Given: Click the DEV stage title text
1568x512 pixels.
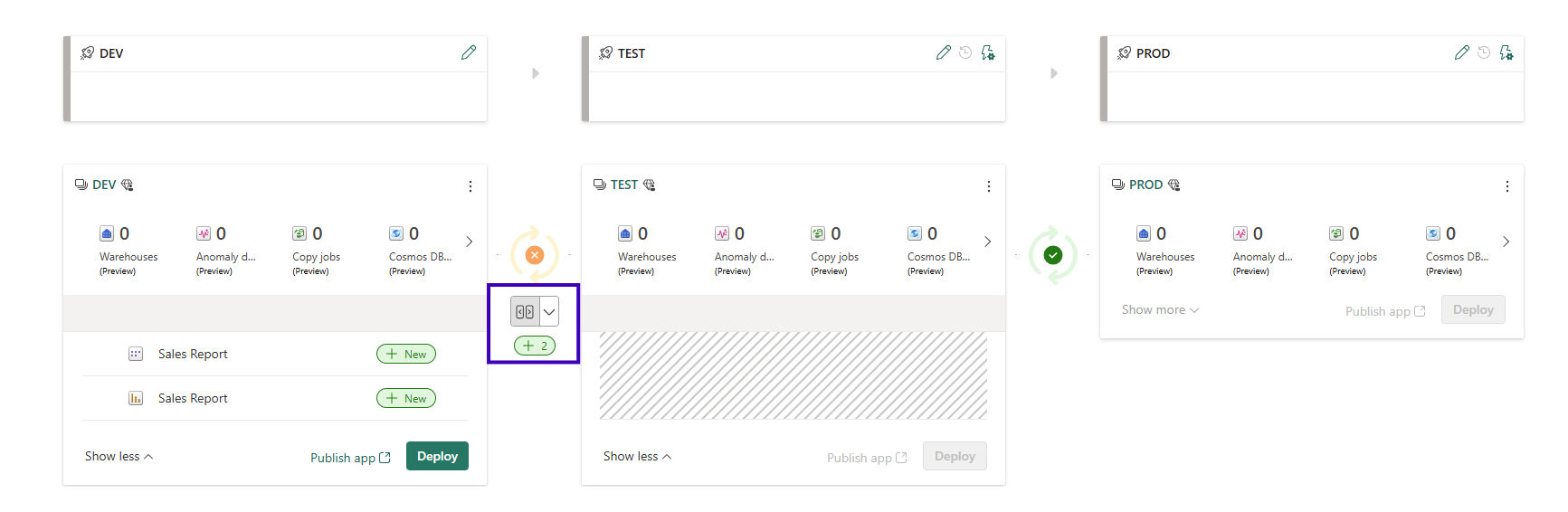Looking at the screenshot, I should 111,53.
